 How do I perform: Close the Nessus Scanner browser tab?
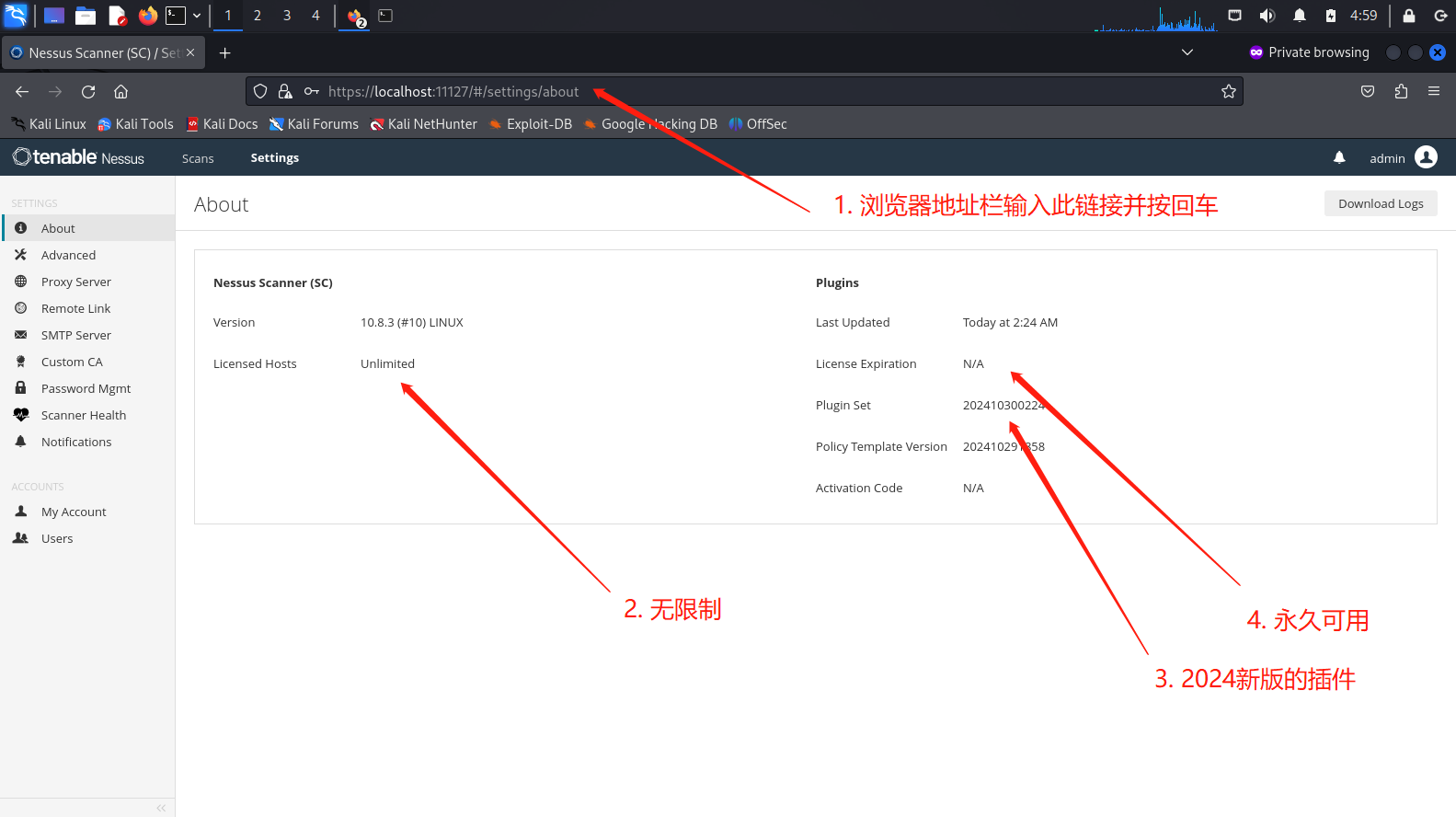(x=190, y=52)
